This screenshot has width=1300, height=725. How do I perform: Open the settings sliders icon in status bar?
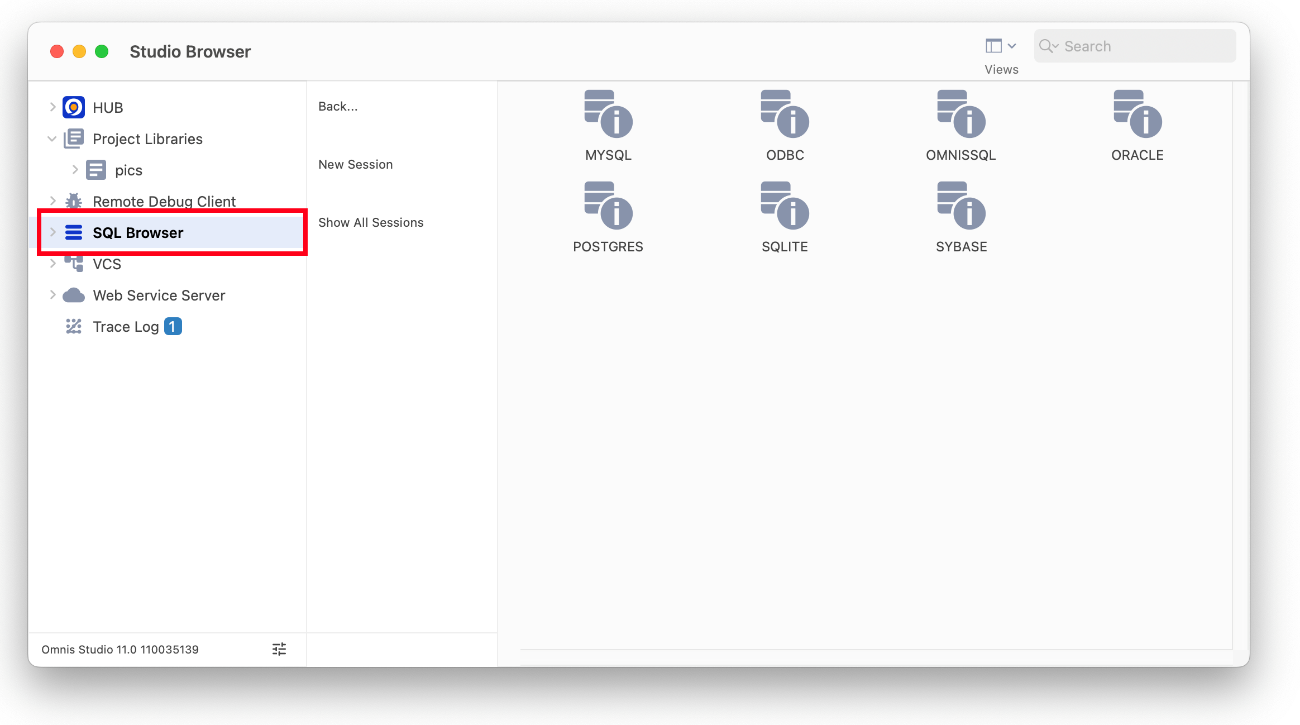coord(279,649)
